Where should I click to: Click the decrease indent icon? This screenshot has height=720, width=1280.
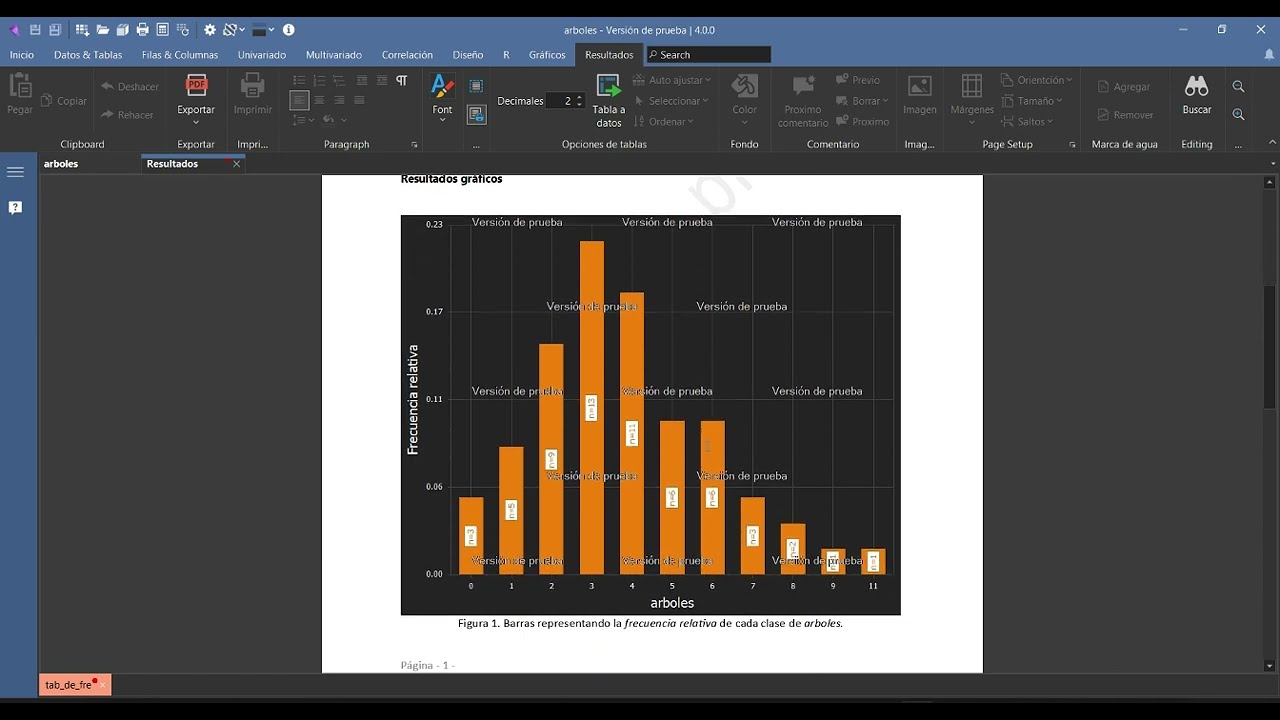pyautogui.click(x=361, y=80)
